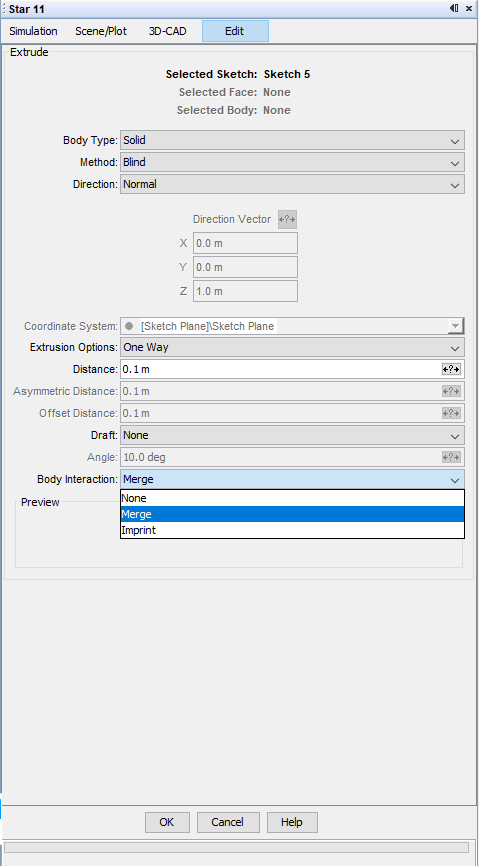The width and height of the screenshot is (479, 866).
Task: Open the Direction dropdown showing Normal
Action: point(292,184)
